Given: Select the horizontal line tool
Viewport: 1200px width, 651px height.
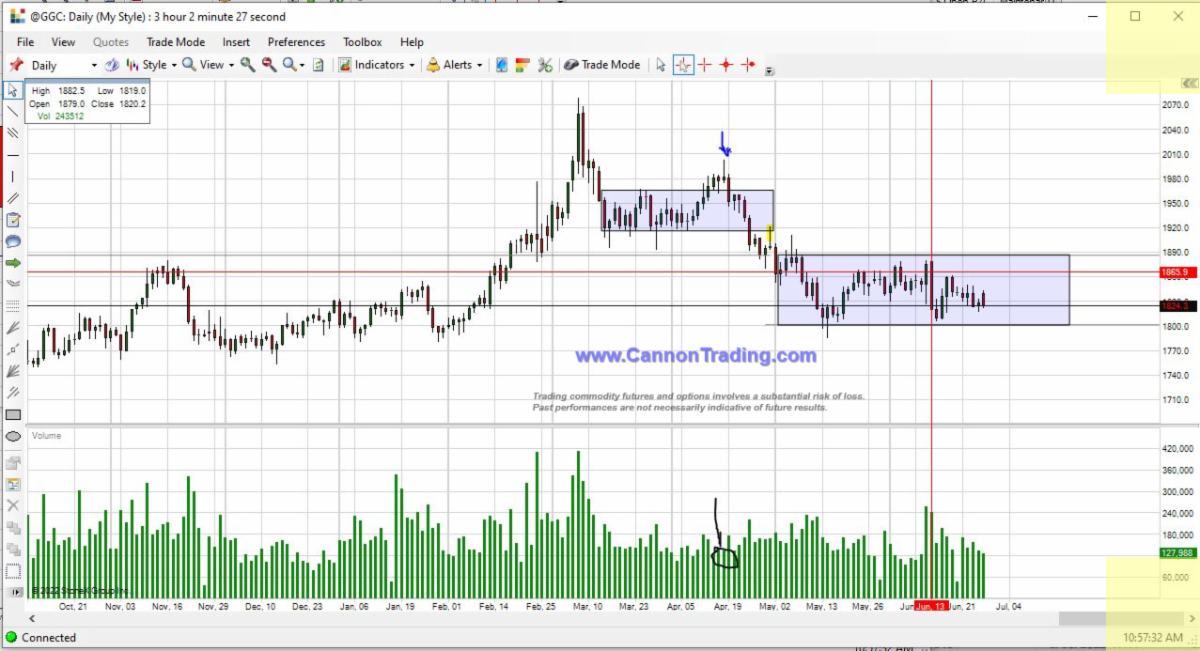Looking at the screenshot, I should coord(13,155).
